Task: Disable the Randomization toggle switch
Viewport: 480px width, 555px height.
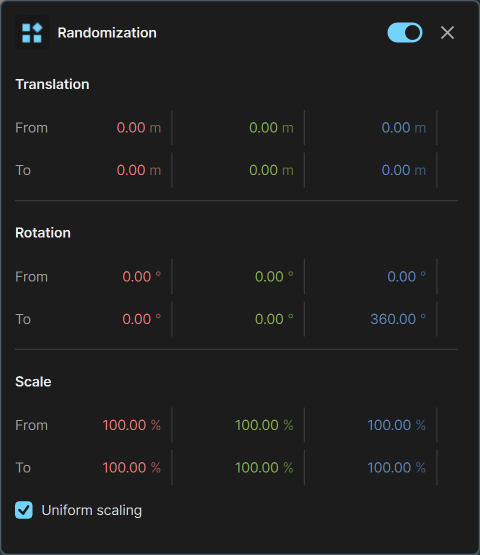Action: click(405, 33)
